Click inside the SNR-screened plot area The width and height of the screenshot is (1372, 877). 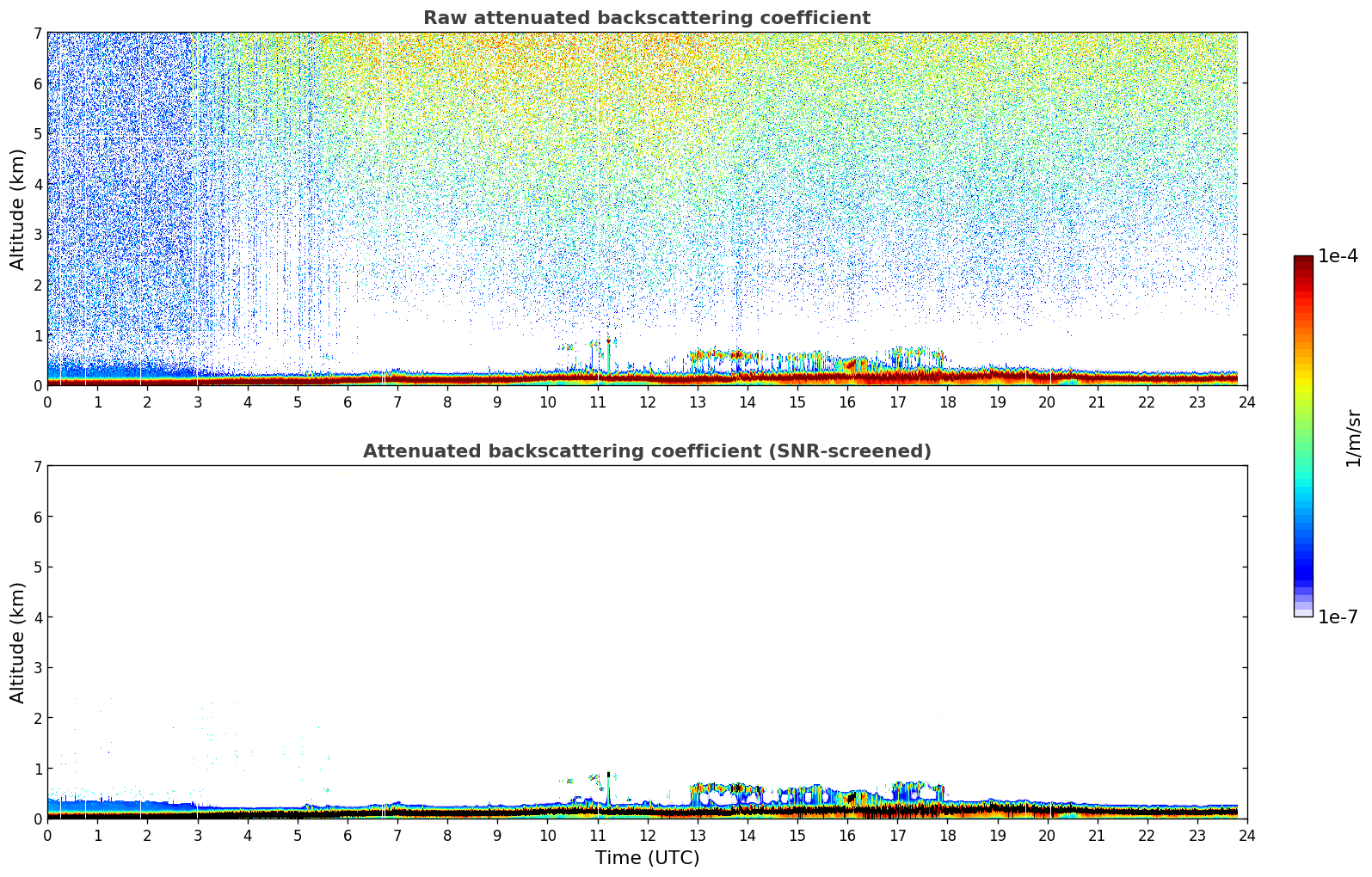pyautogui.click(x=647, y=642)
